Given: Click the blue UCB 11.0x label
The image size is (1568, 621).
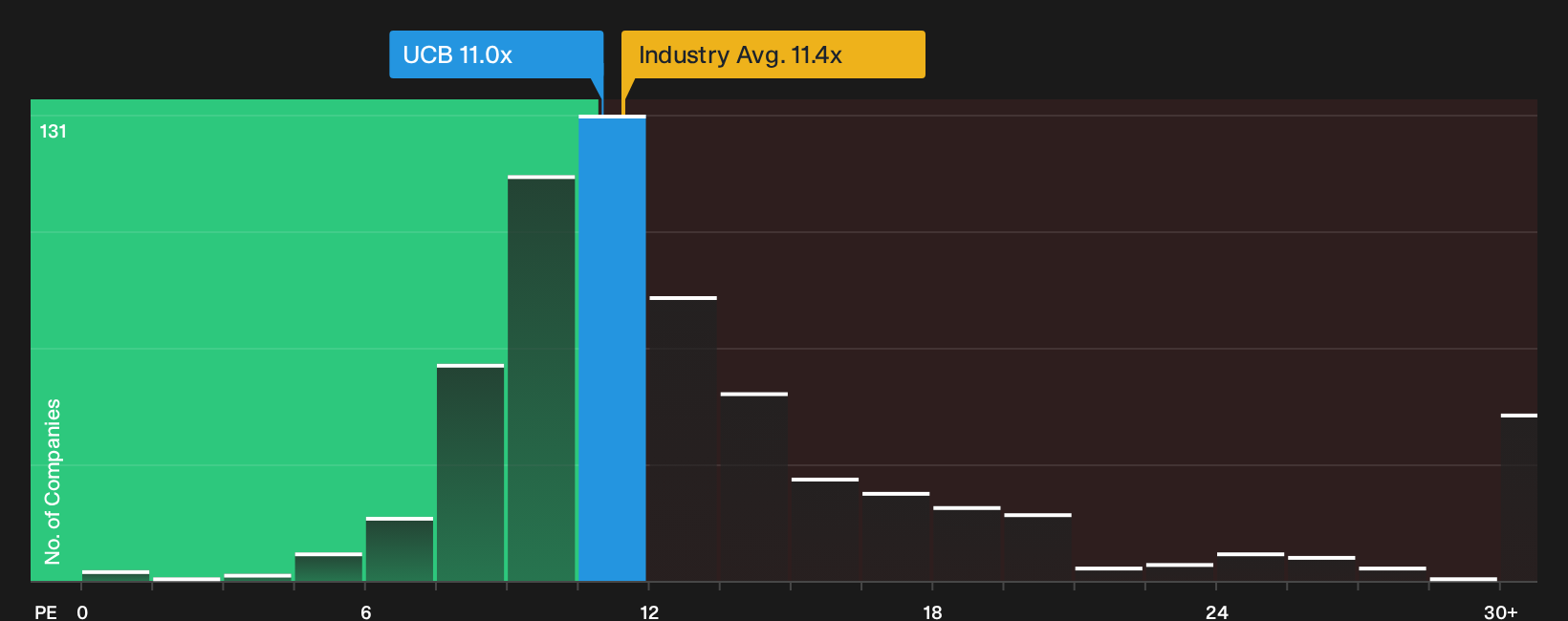Looking at the screenshot, I should [x=496, y=54].
